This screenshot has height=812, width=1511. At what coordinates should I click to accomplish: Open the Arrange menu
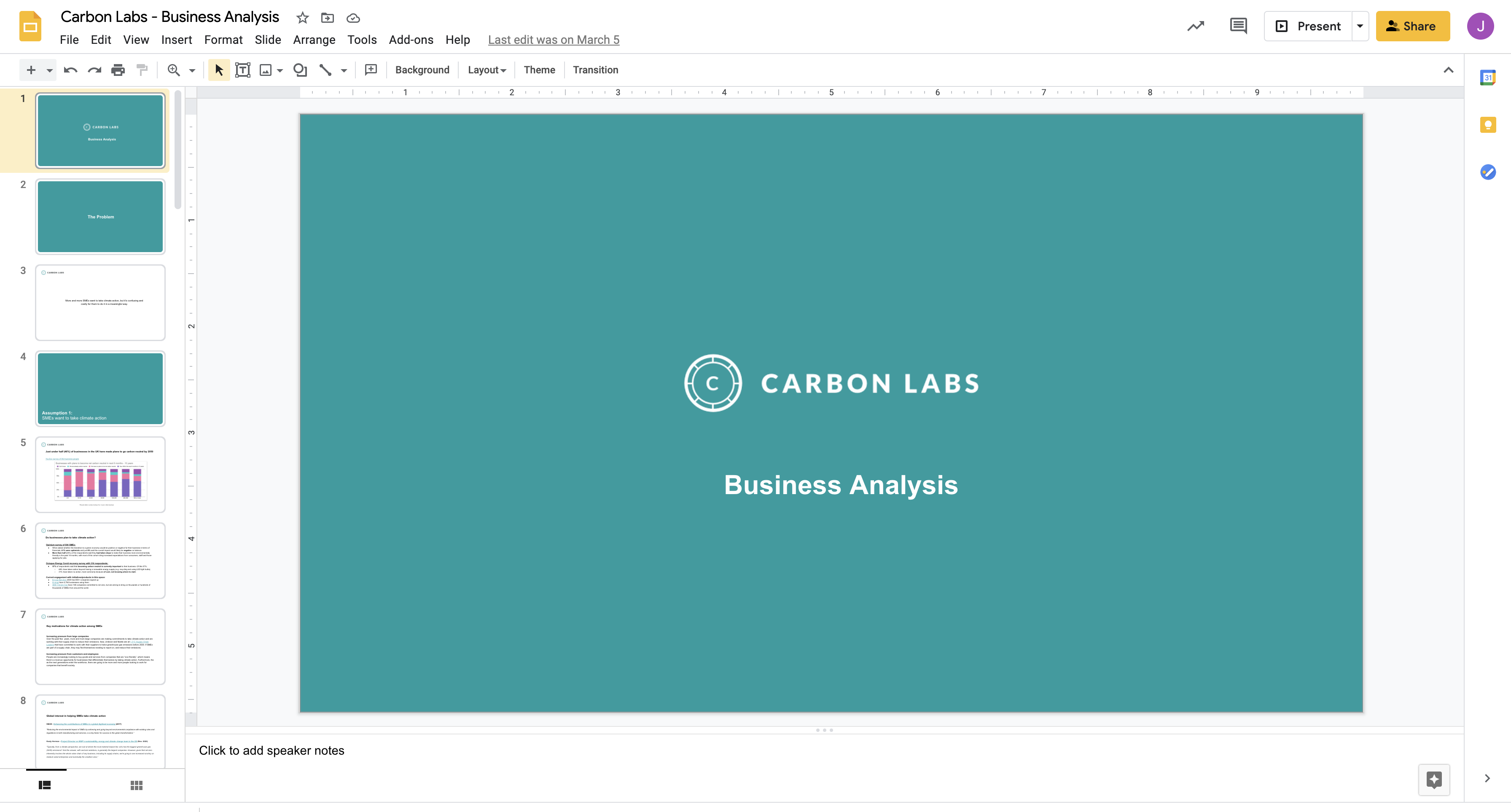tap(314, 40)
